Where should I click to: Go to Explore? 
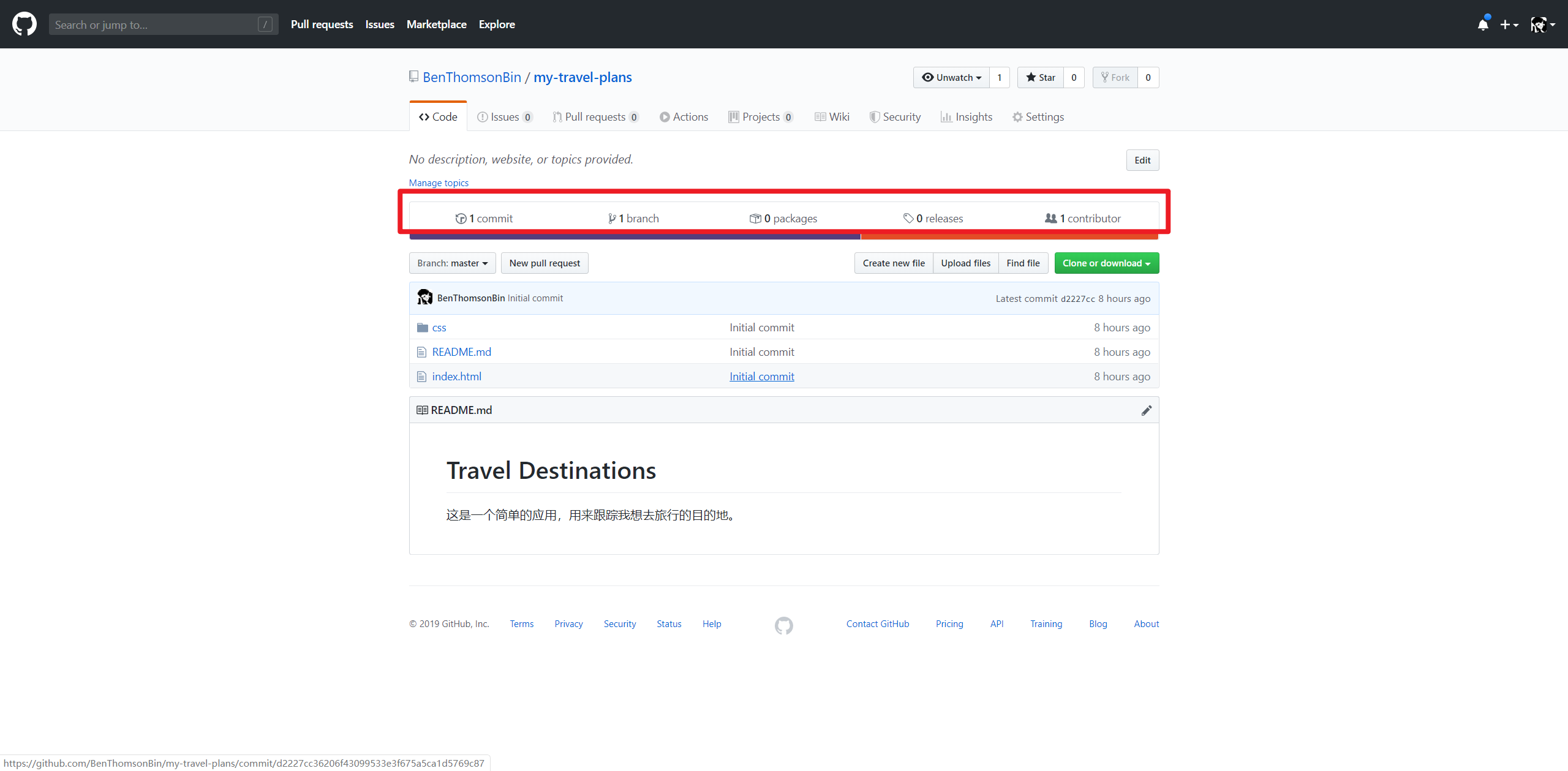tap(497, 24)
